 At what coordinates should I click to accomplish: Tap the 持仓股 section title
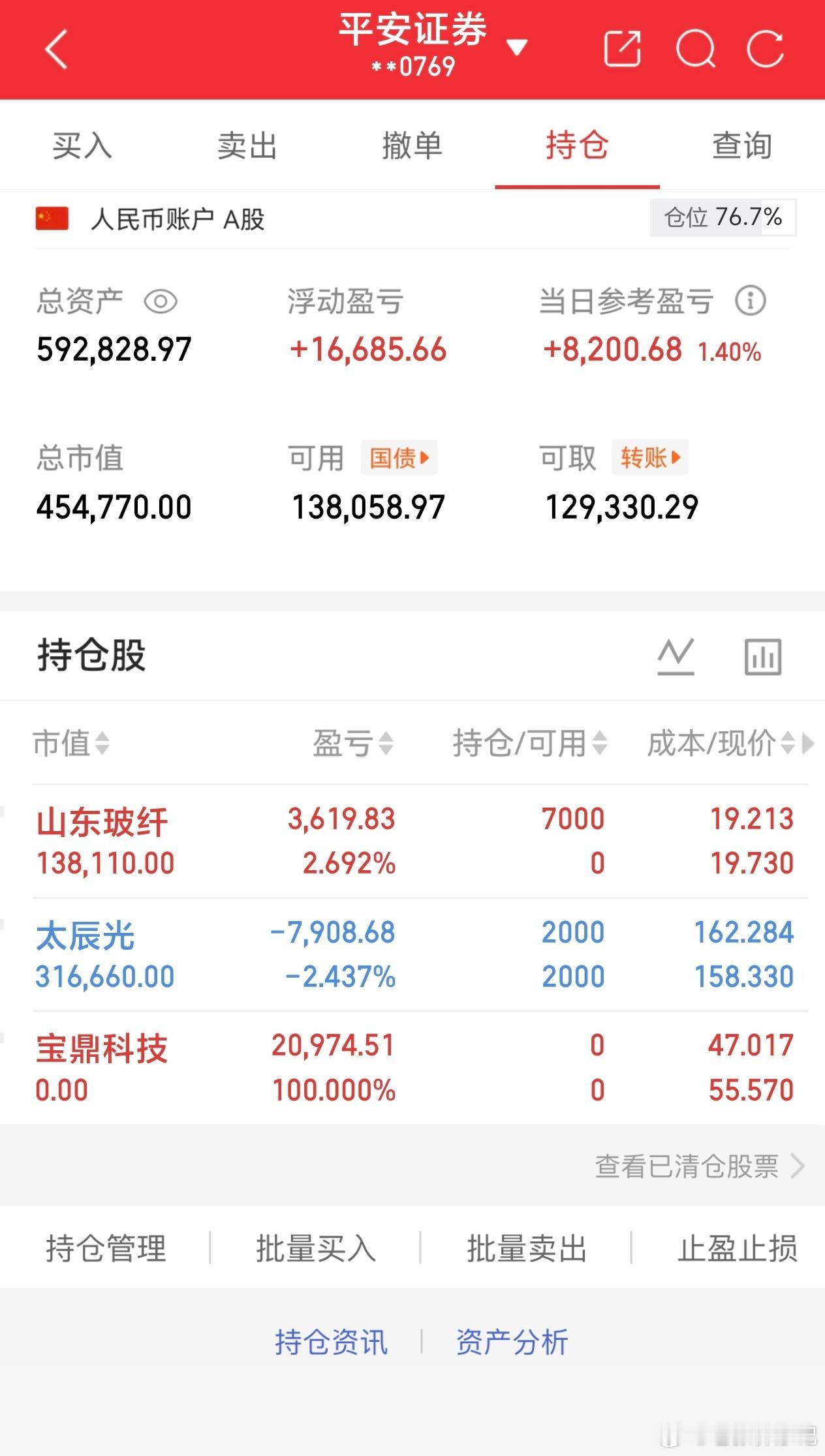pos(91,656)
